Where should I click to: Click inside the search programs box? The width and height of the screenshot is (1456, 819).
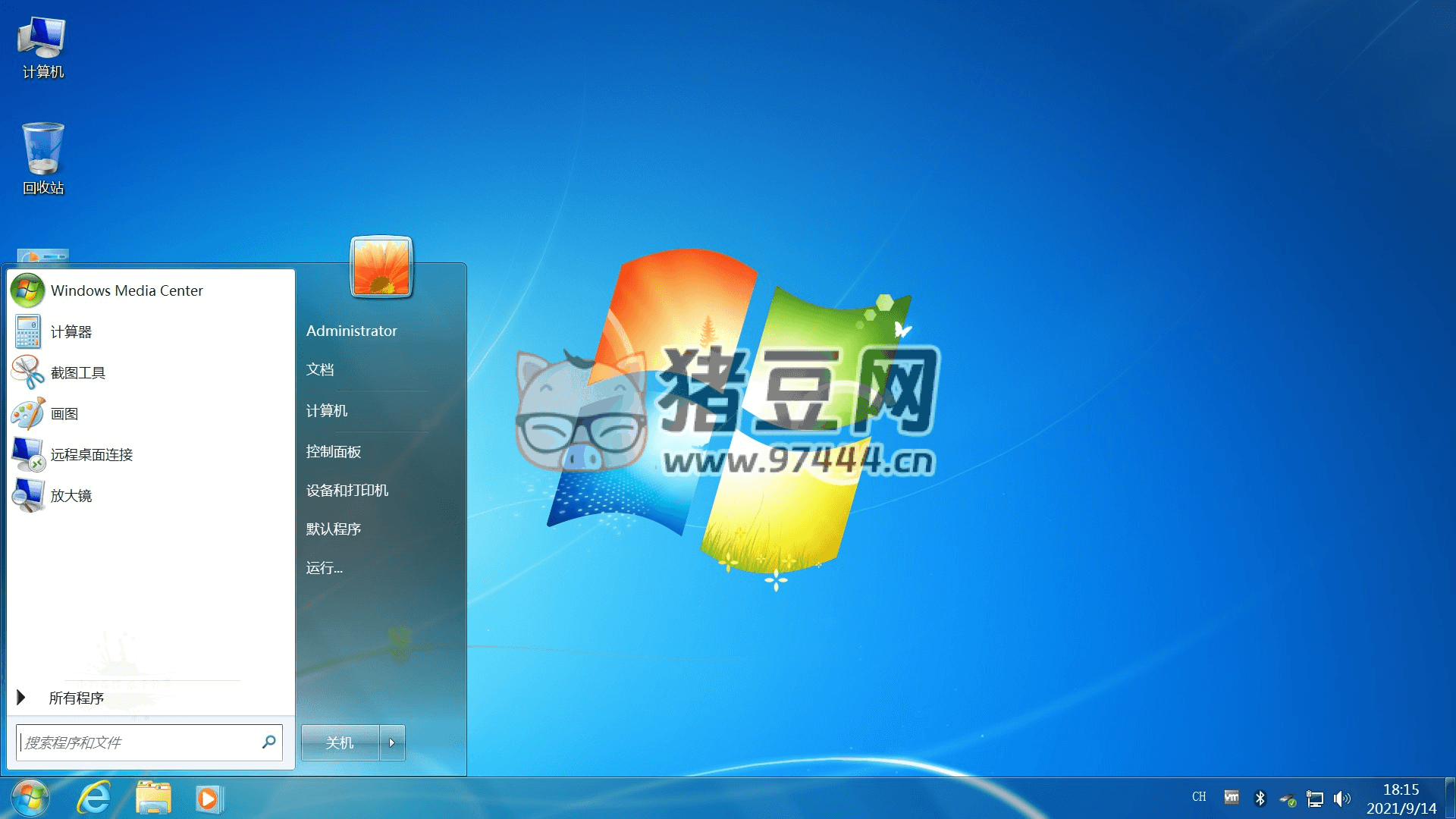136,742
